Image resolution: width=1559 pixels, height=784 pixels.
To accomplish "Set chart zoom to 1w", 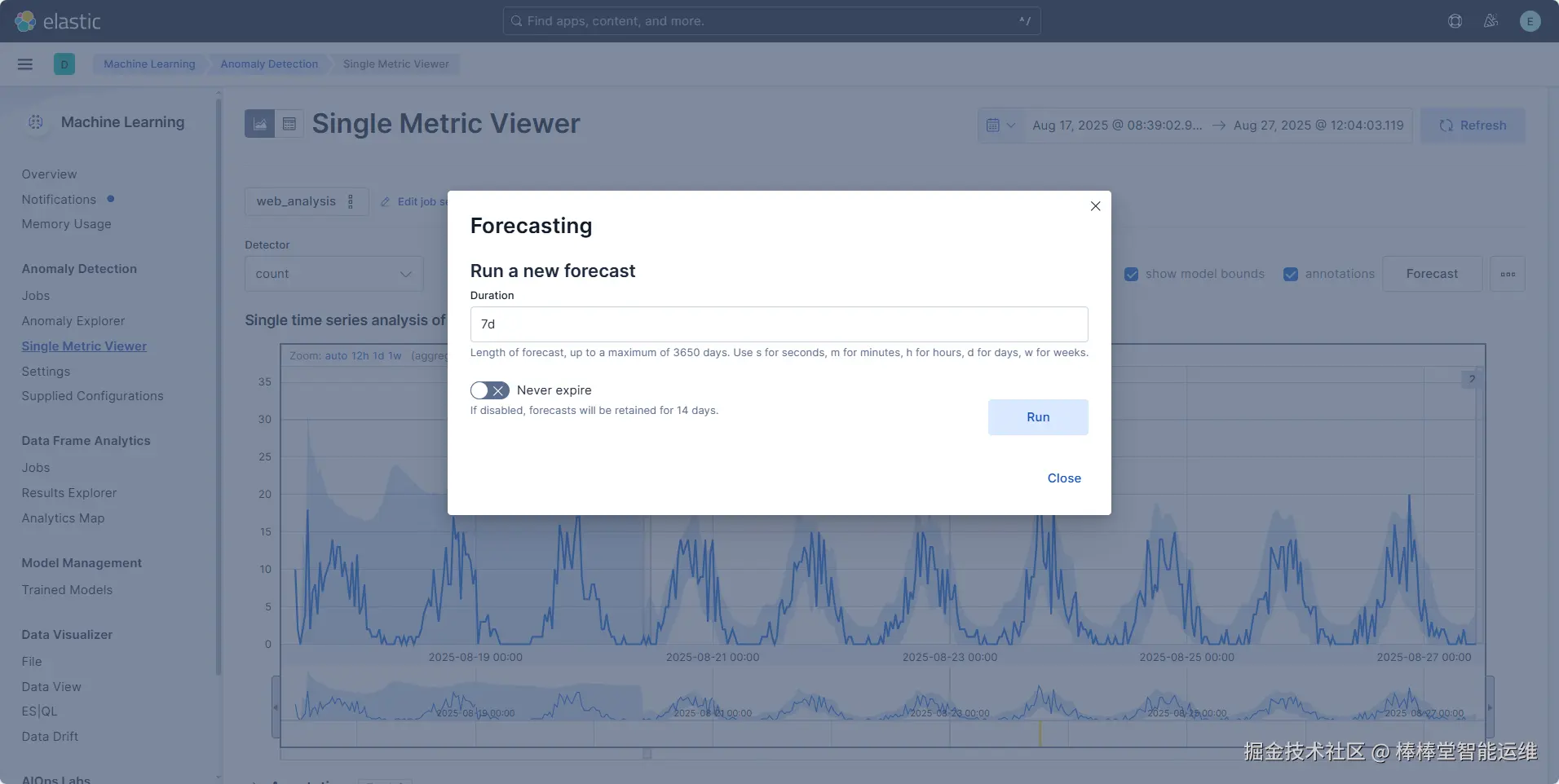I will pyautogui.click(x=395, y=356).
